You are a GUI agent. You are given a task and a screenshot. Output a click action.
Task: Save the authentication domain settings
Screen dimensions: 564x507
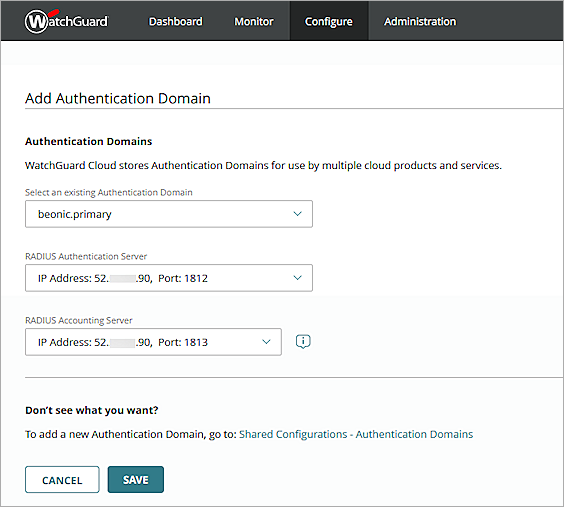pyautogui.click(x=136, y=480)
